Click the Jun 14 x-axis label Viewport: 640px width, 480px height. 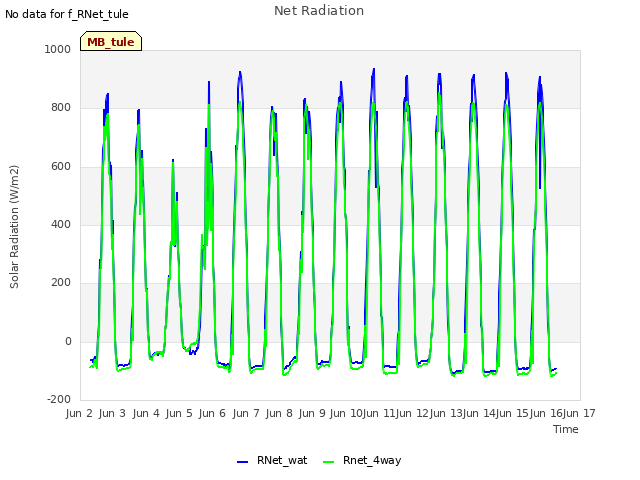tap(479, 413)
